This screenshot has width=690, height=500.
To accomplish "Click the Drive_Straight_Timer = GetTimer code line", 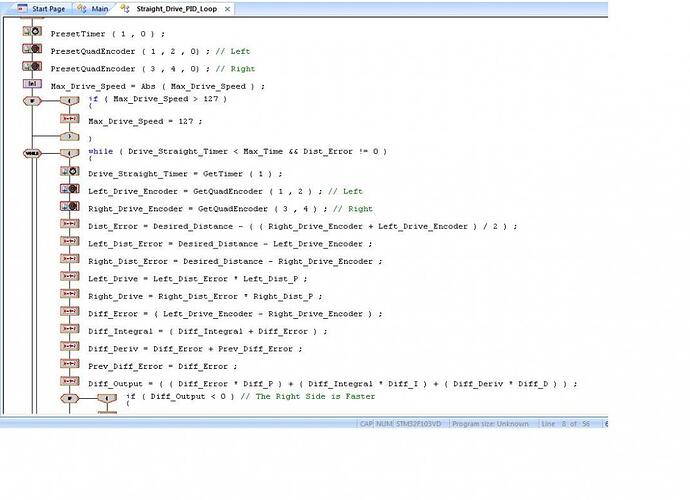I will pos(185,174).
